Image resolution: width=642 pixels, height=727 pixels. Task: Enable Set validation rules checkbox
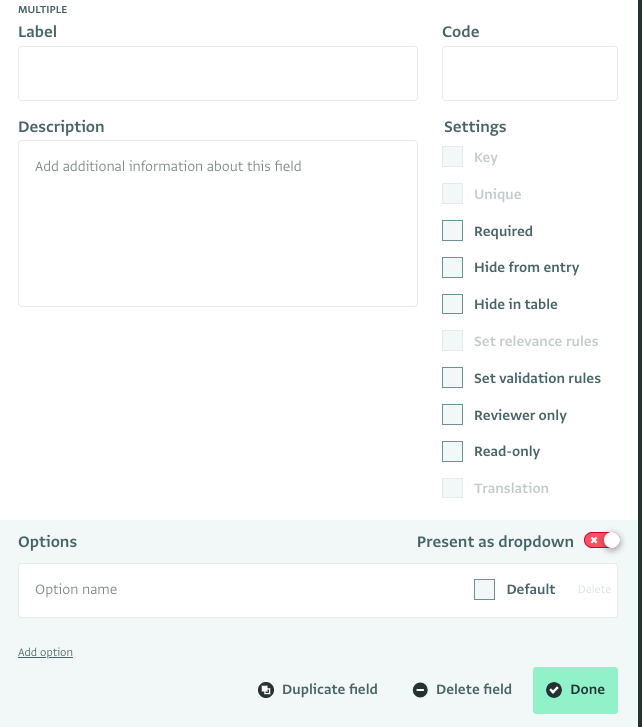click(x=453, y=378)
